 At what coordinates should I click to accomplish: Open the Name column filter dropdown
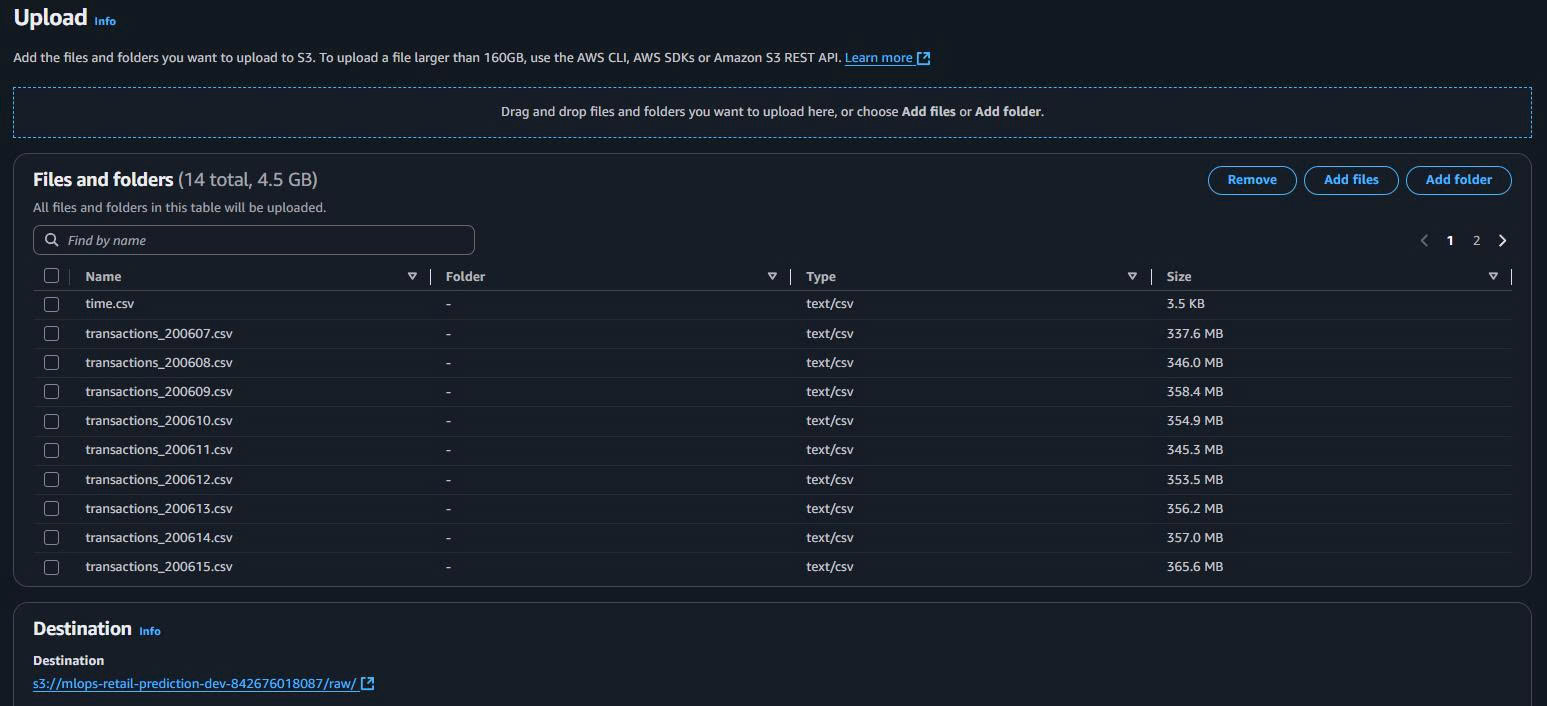pos(412,275)
